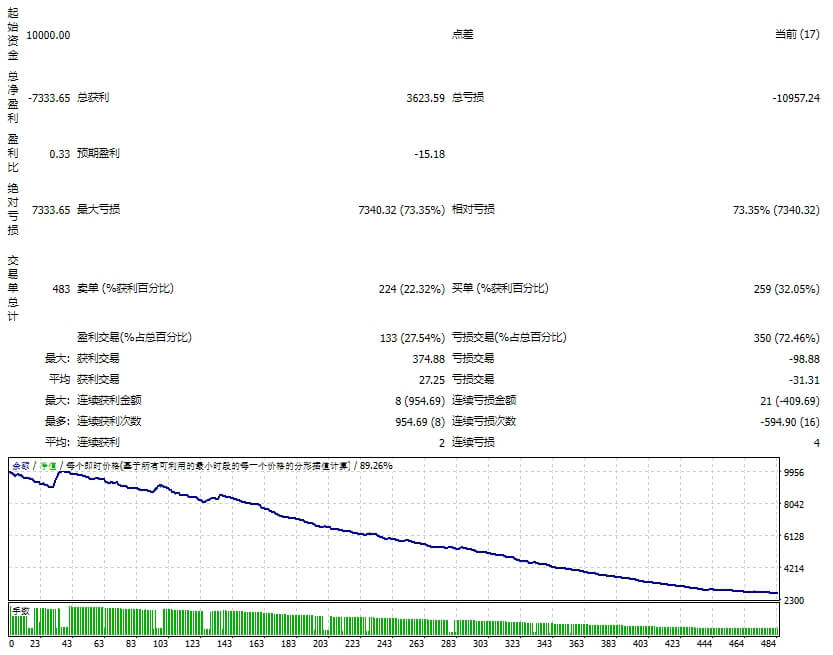Select the 点差 spread label
The width and height of the screenshot is (833, 655).
click(x=462, y=35)
